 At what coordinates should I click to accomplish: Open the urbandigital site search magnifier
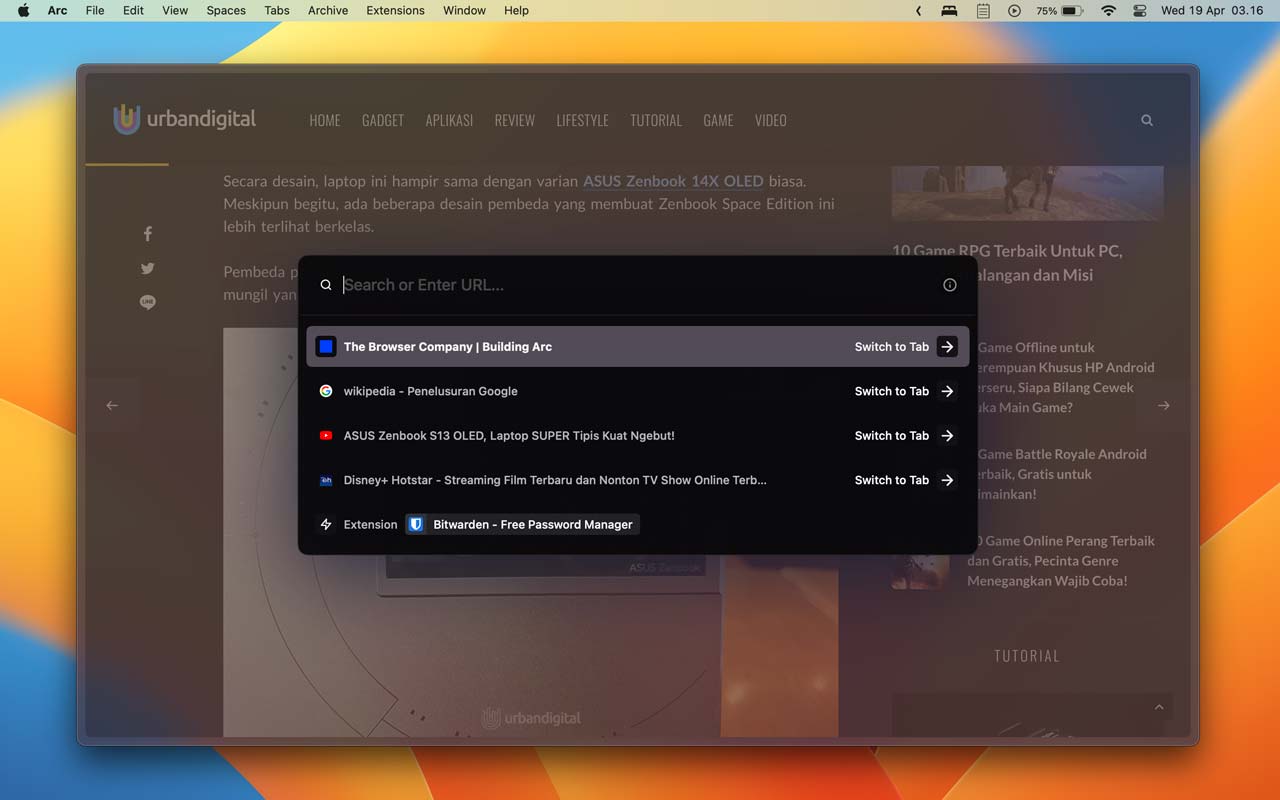point(1146,120)
